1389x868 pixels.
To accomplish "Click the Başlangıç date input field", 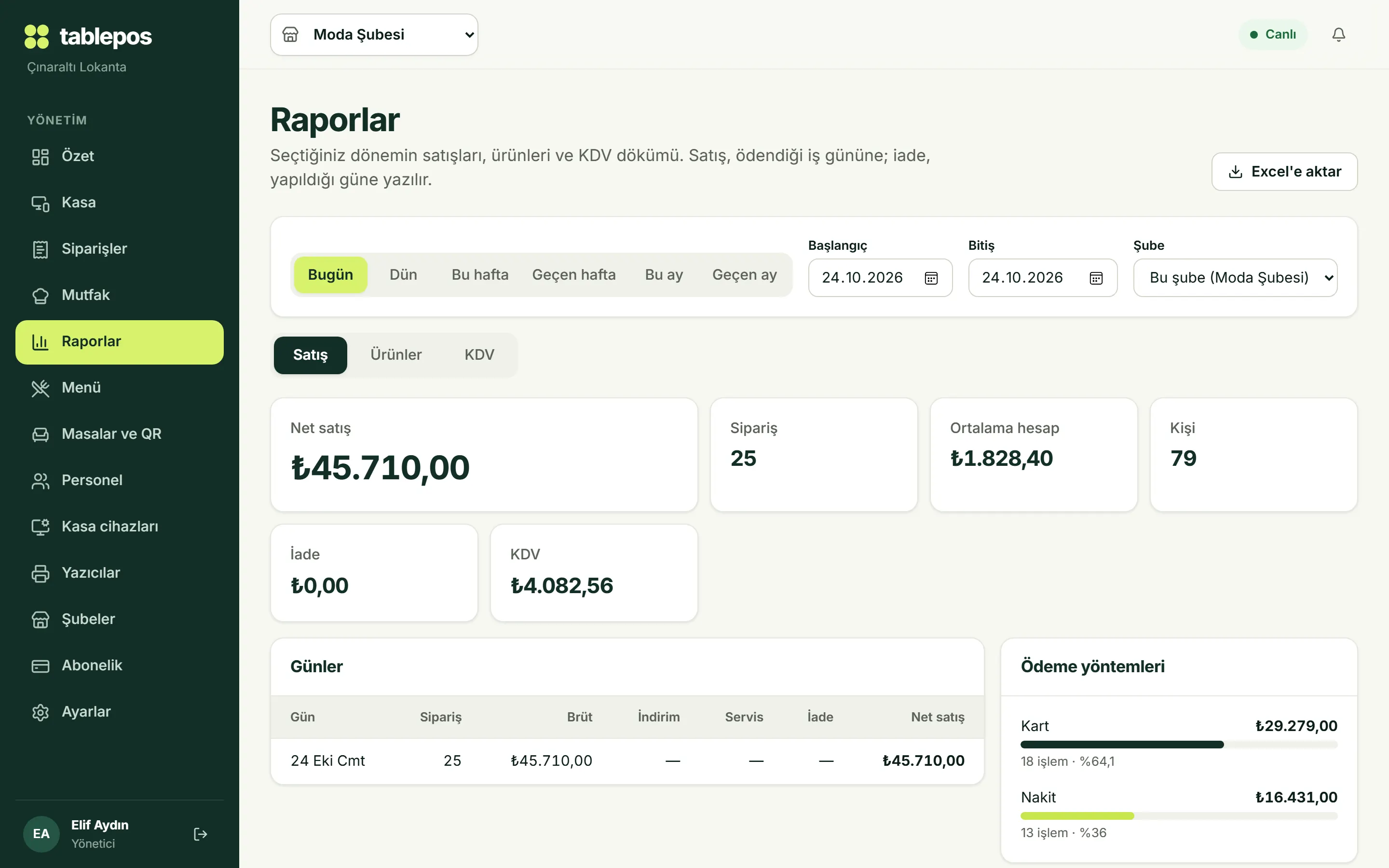I will (881, 278).
